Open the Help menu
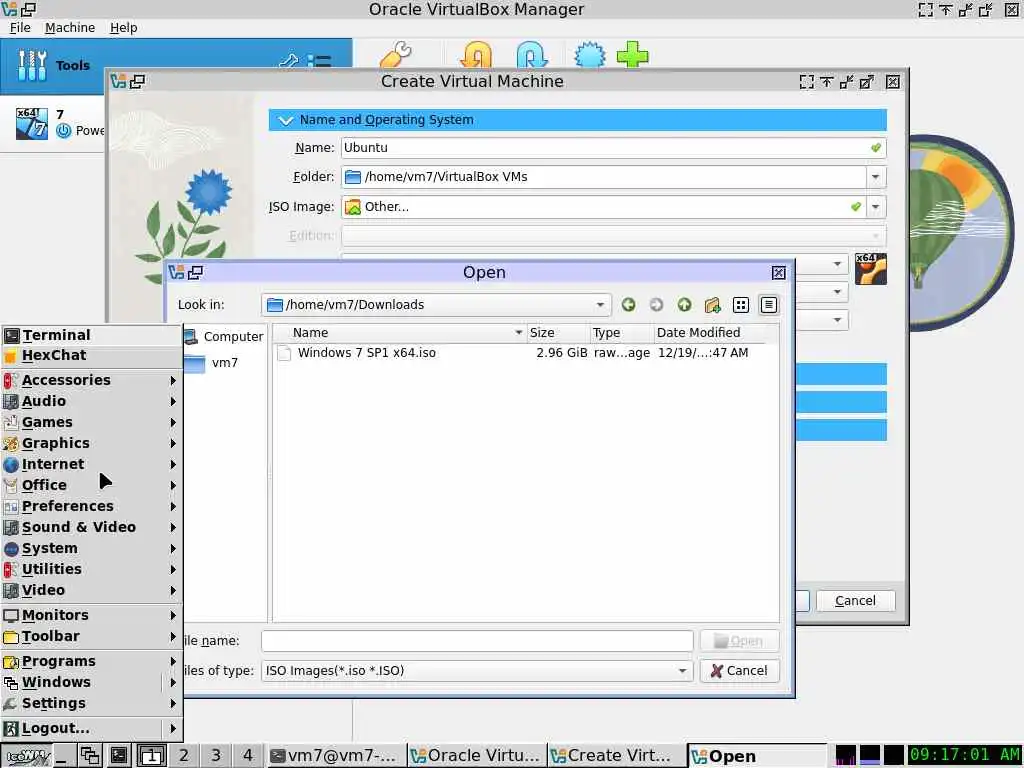1024x768 pixels. coord(123,27)
